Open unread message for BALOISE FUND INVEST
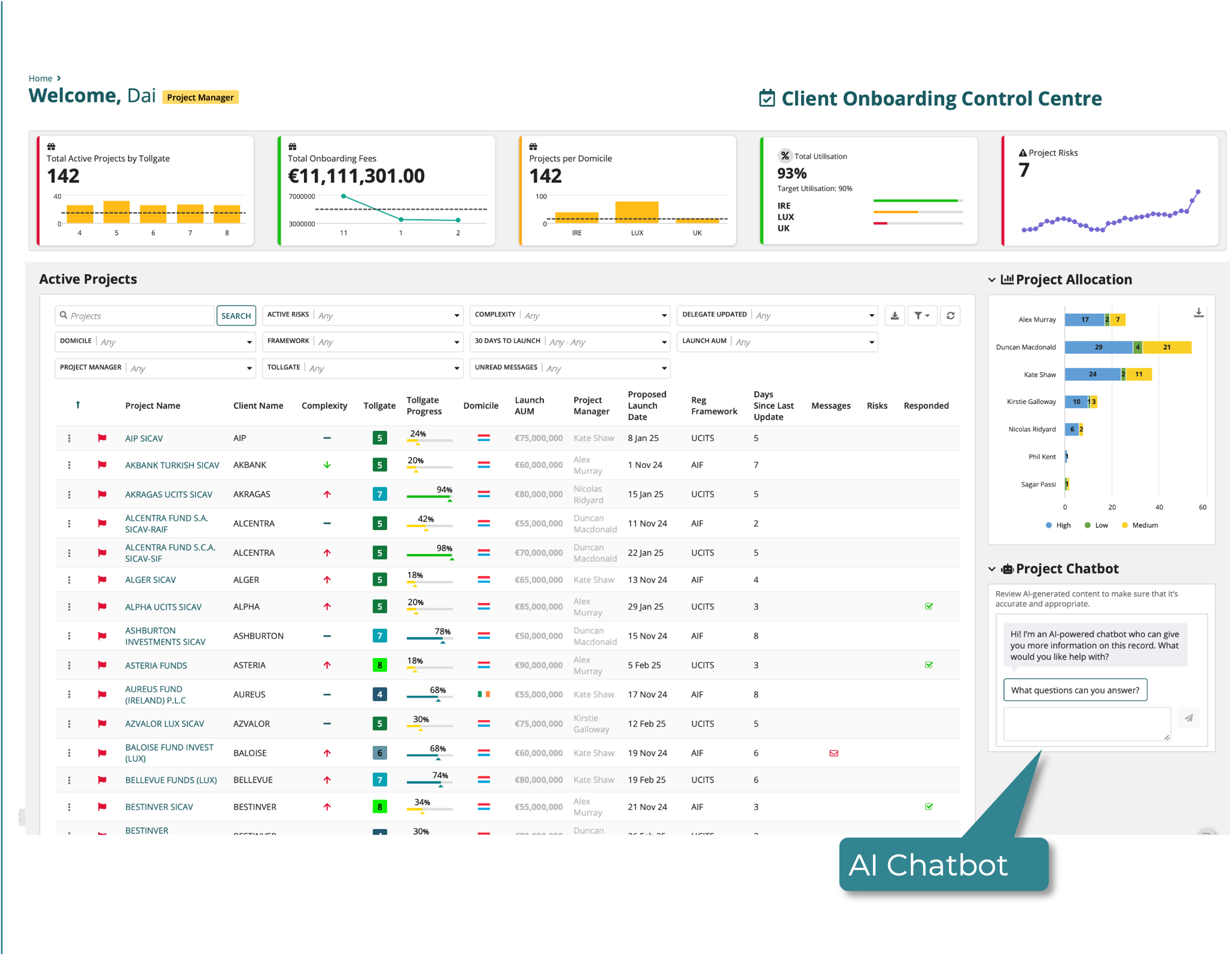This screenshot has height=957, width=1232. coord(834,752)
